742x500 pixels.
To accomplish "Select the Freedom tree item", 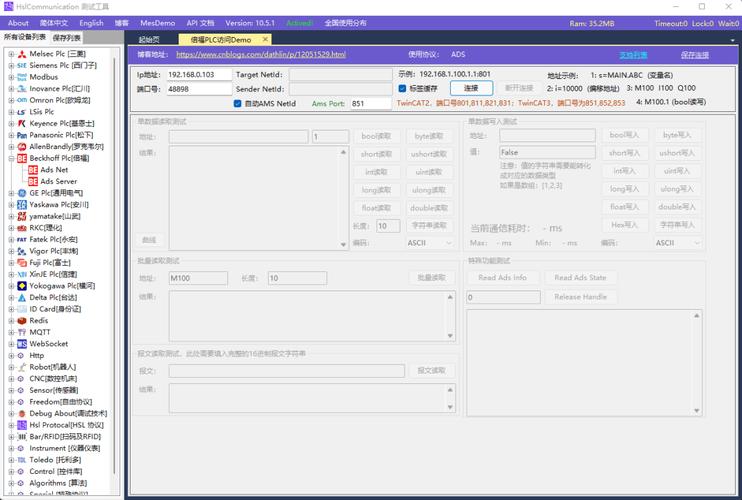I will [x=61, y=402].
